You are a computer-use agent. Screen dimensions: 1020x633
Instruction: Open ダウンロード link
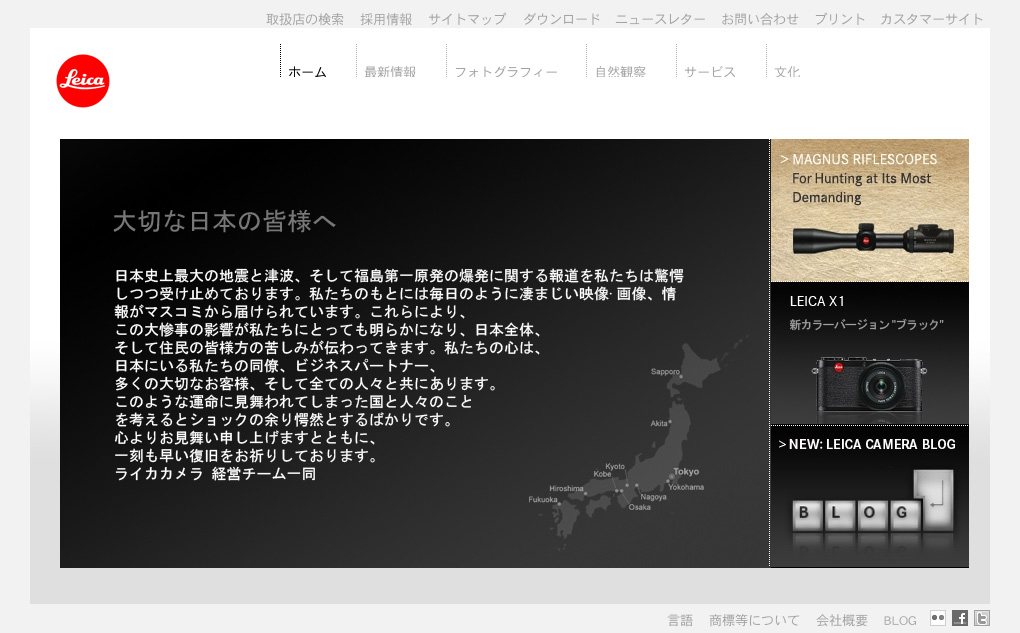[x=561, y=20]
